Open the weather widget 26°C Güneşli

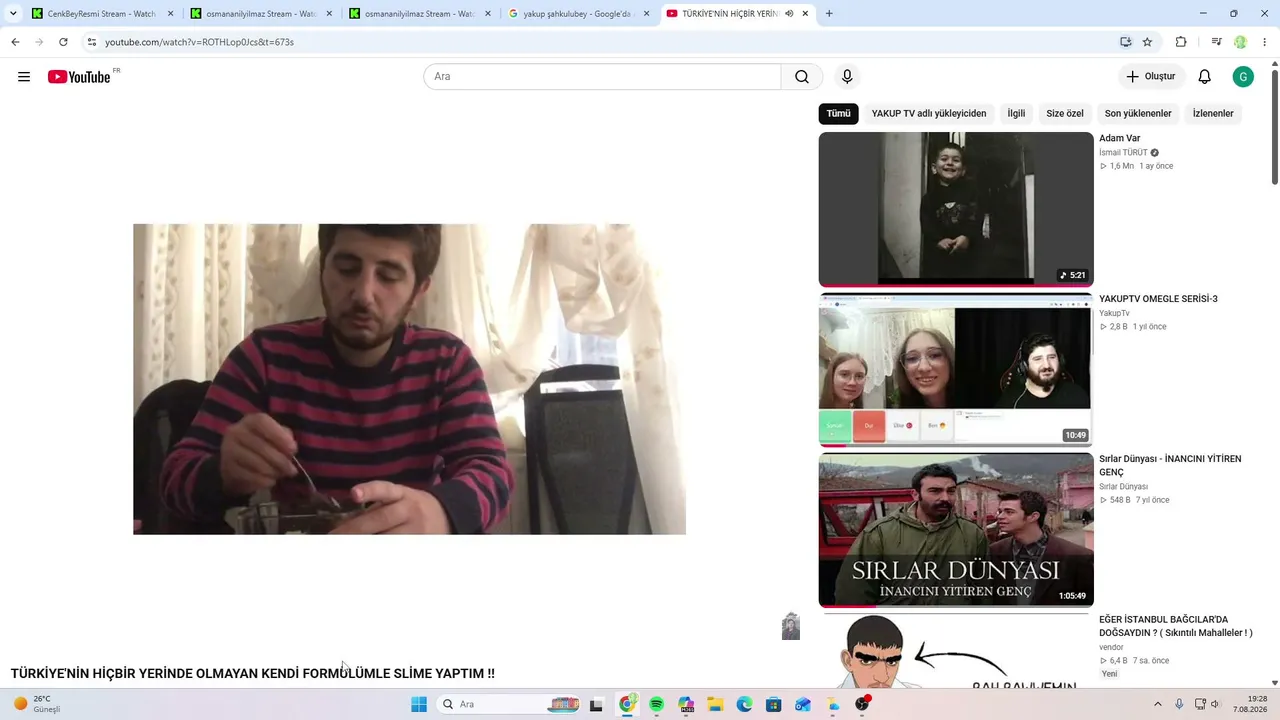coord(37,704)
